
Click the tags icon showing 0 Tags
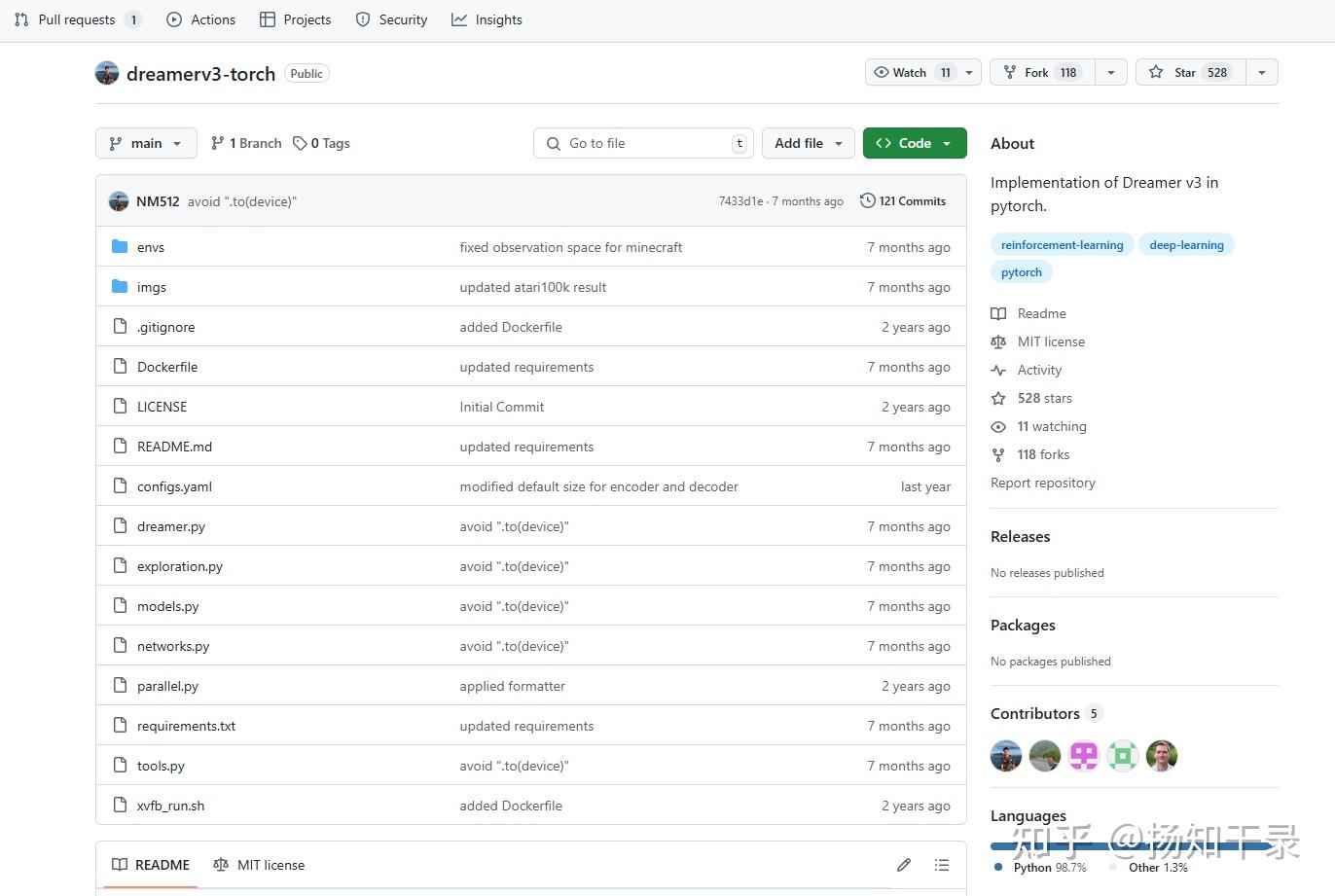pyautogui.click(x=300, y=143)
